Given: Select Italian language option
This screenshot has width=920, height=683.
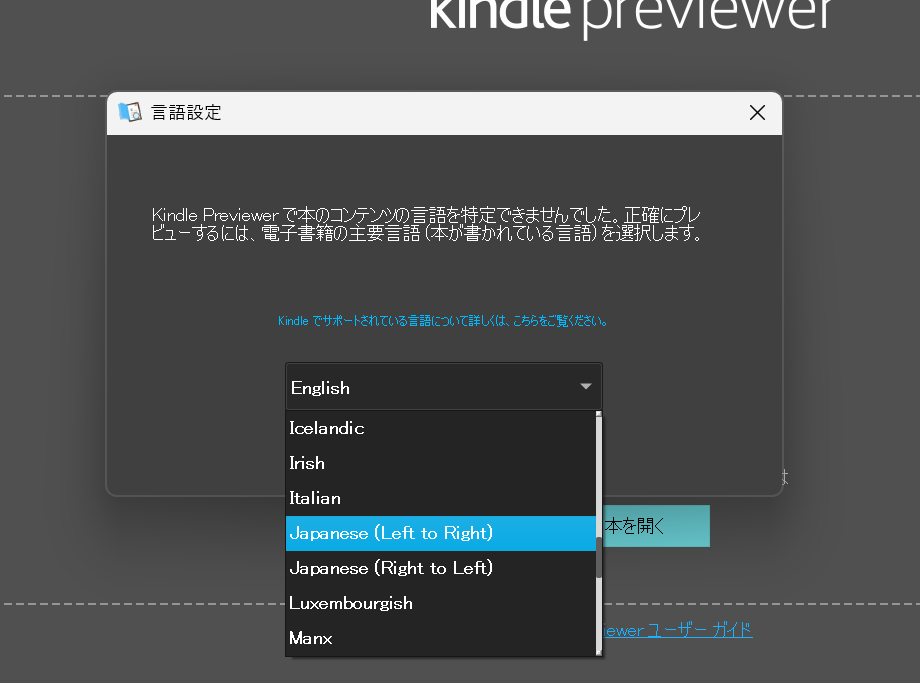Looking at the screenshot, I should (441, 499).
